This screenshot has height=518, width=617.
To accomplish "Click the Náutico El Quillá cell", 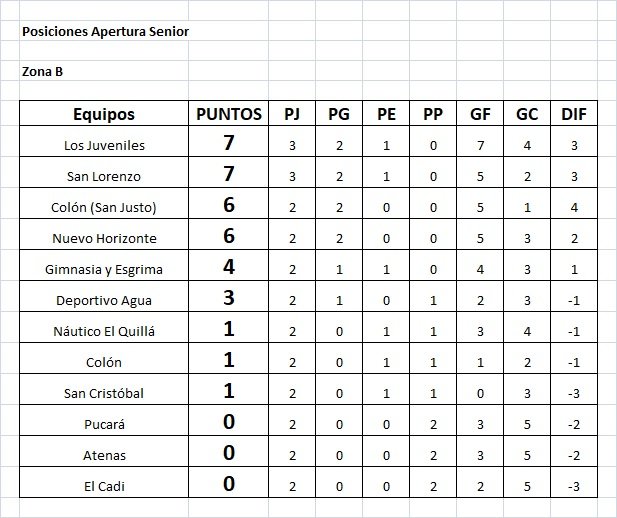I will [x=104, y=327].
